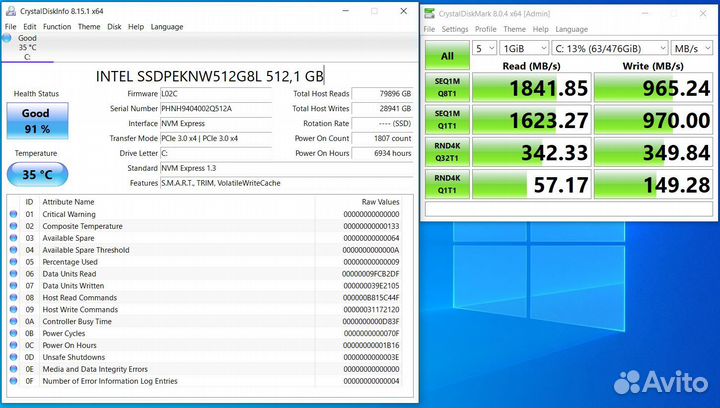Click the status dot for Power Cycles
The image size is (720, 408).
click(x=13, y=333)
